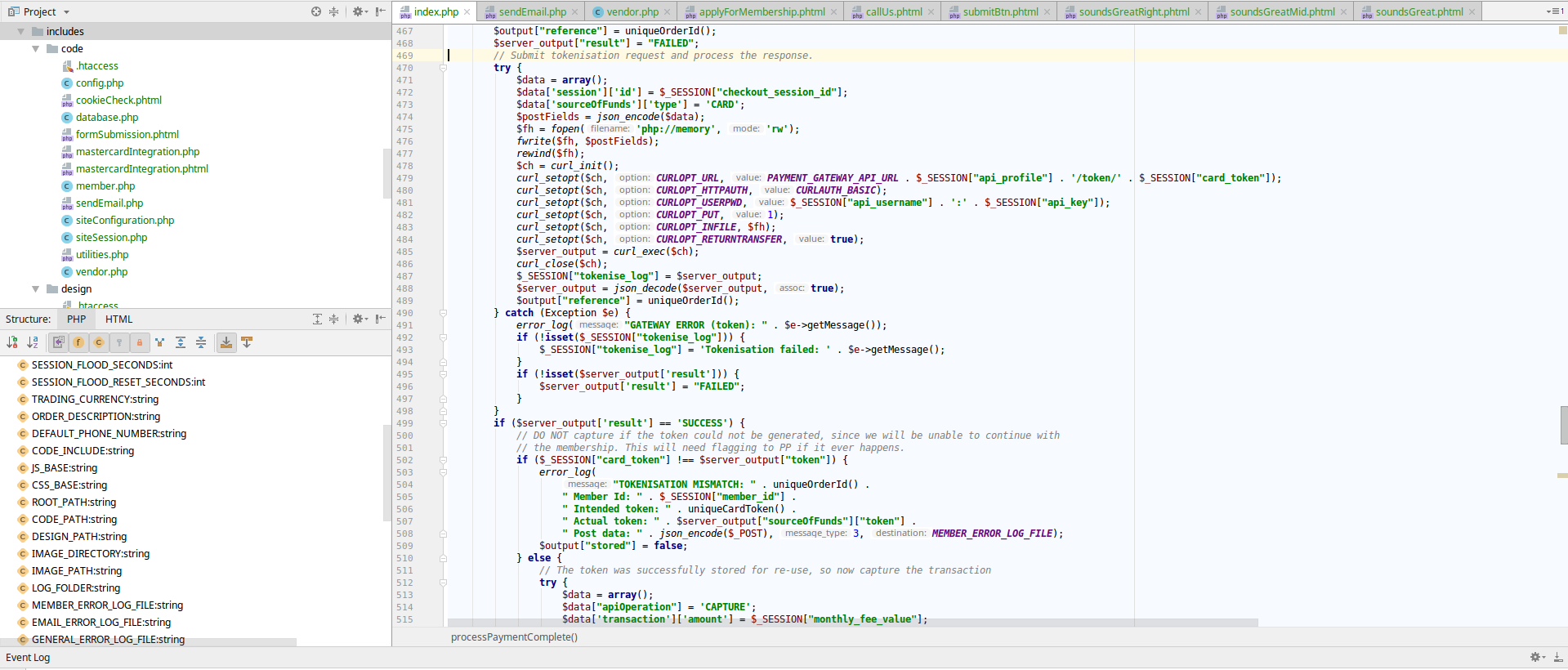Toggle autoscroll to source
This screenshot has height=670, width=1568.
(226, 342)
